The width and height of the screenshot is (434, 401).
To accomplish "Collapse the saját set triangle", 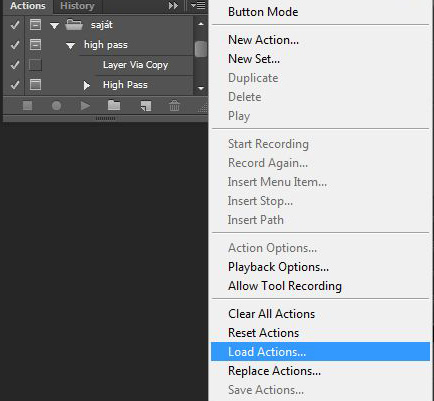I will click(54, 26).
